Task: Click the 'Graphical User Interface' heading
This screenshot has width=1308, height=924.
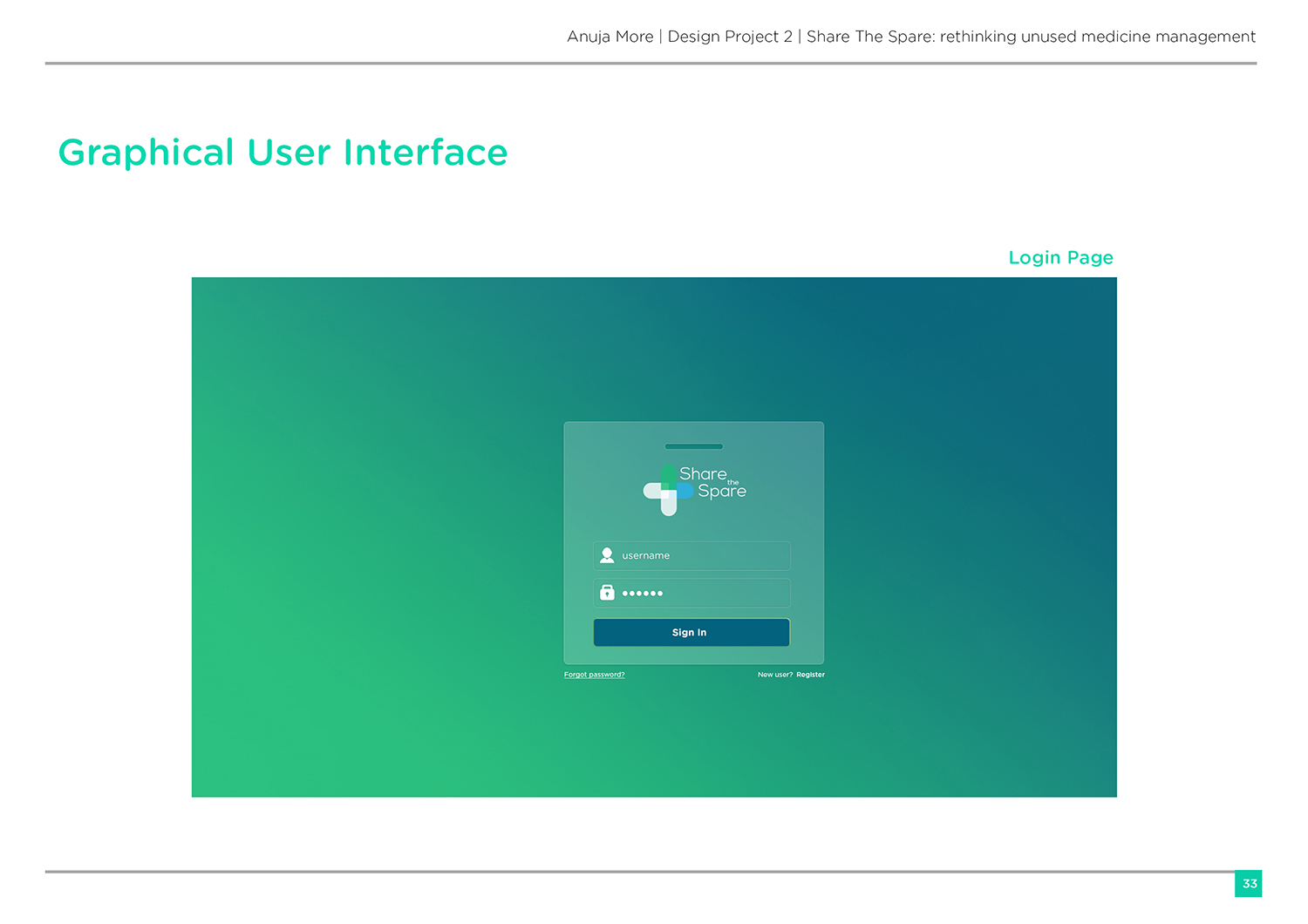Action: [283, 153]
